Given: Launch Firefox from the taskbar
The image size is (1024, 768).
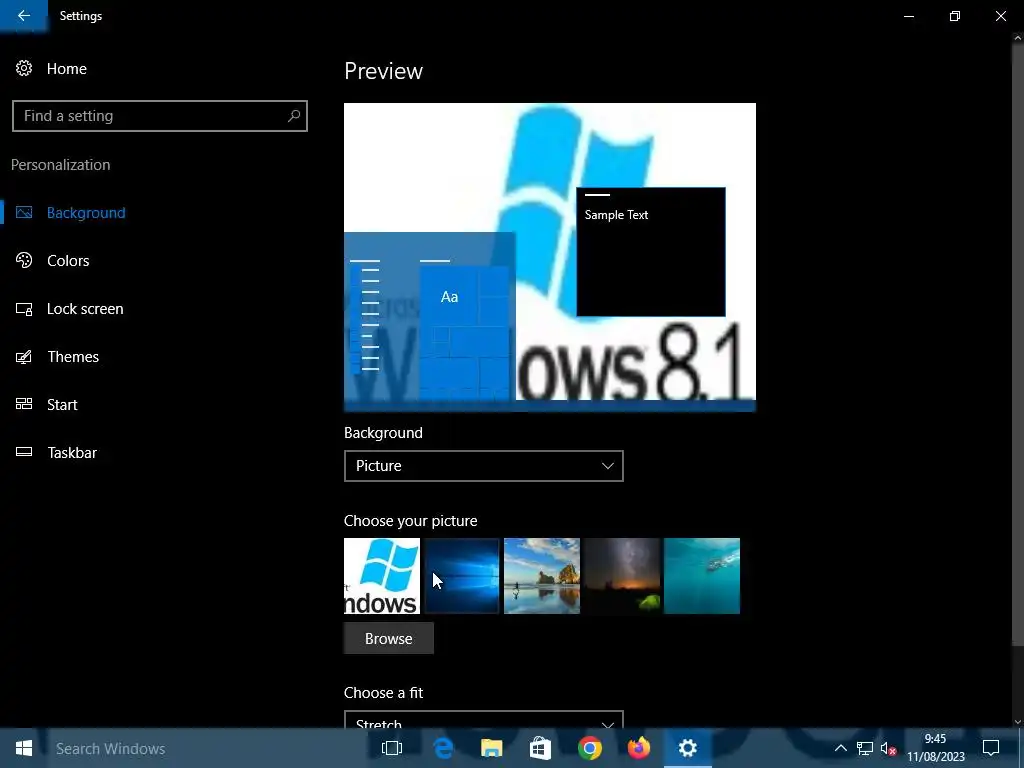Looking at the screenshot, I should [639, 748].
